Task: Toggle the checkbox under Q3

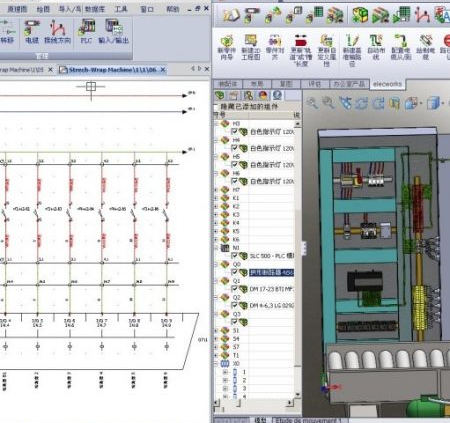Action: click(234, 322)
